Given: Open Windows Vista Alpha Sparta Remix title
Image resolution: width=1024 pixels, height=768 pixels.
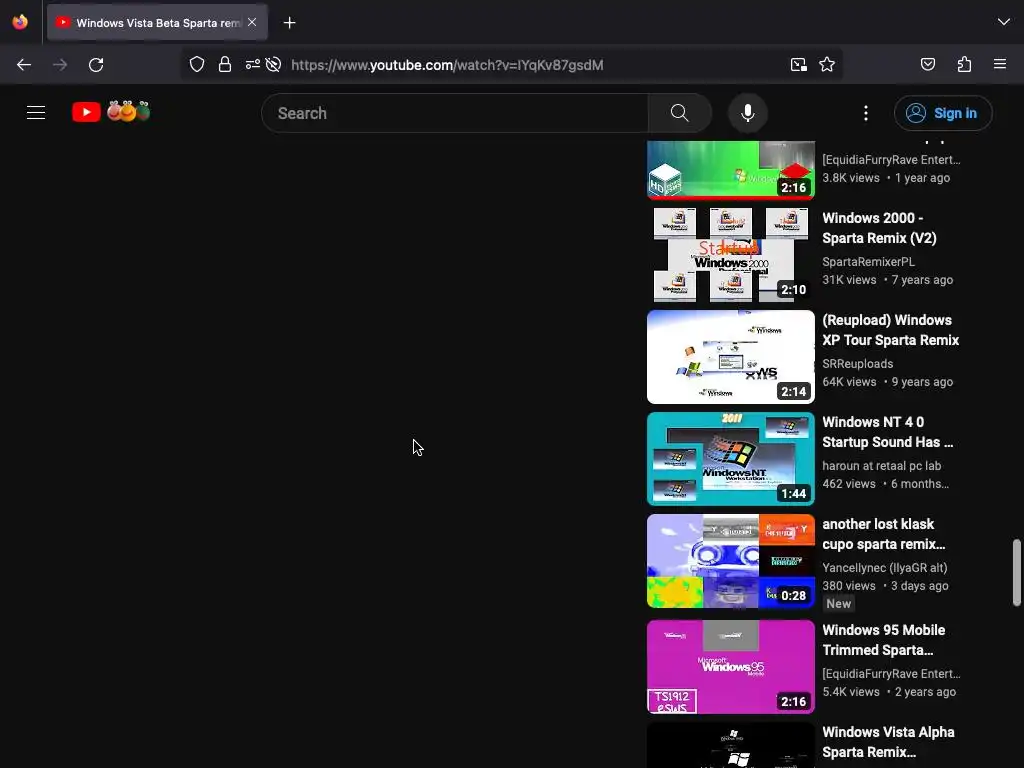Looking at the screenshot, I should [x=888, y=742].
